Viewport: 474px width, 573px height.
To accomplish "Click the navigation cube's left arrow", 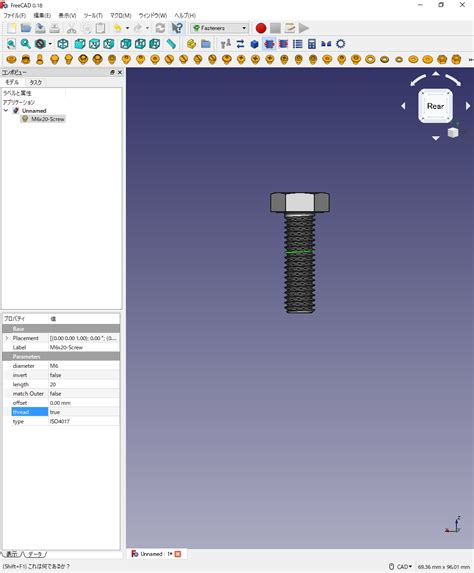I will click(x=403, y=106).
